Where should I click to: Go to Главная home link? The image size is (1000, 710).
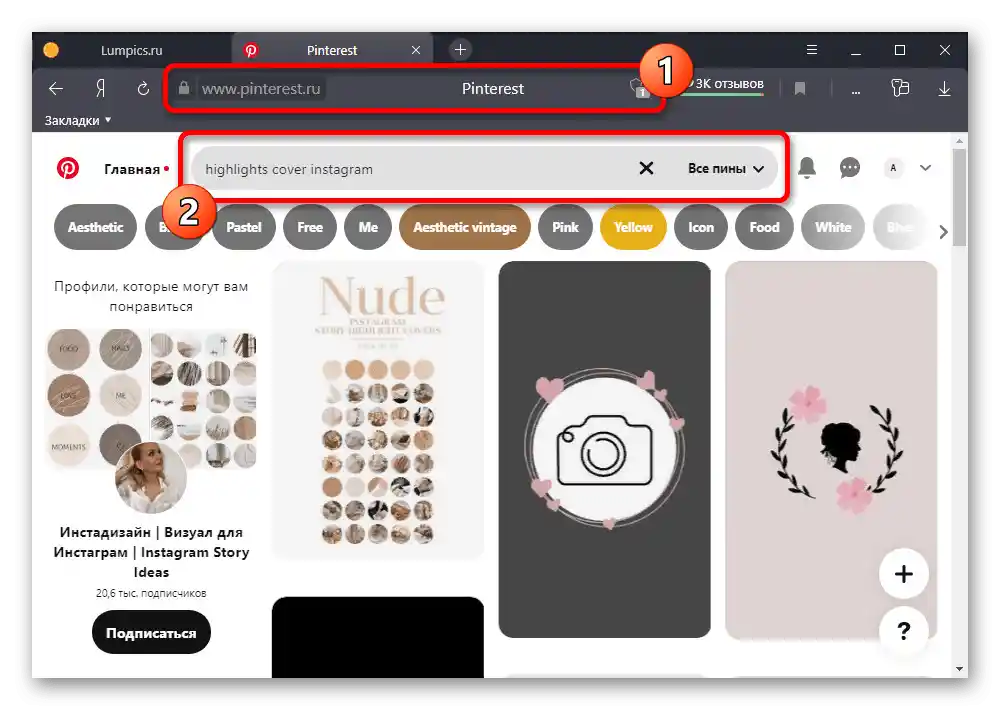132,169
